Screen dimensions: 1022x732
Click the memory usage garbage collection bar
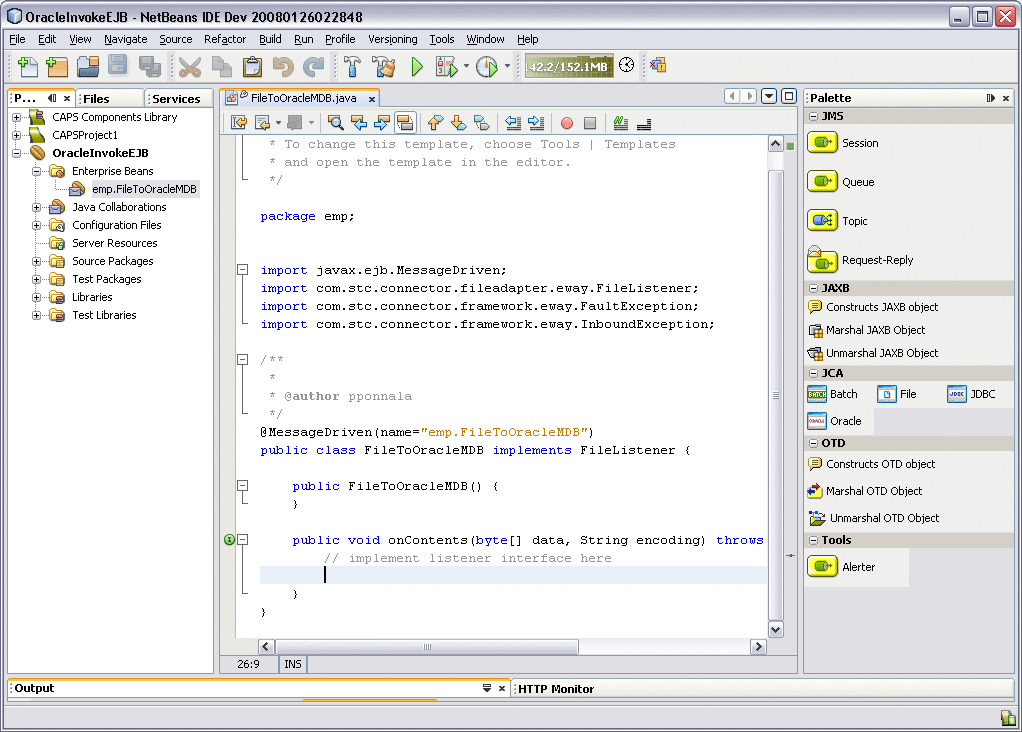(569, 67)
